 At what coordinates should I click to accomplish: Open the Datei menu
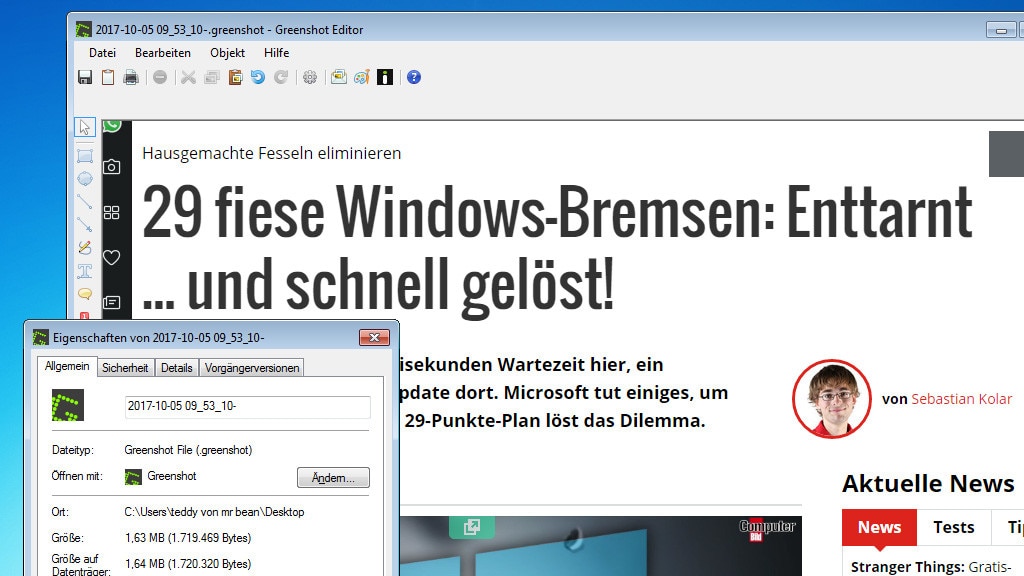tap(103, 53)
